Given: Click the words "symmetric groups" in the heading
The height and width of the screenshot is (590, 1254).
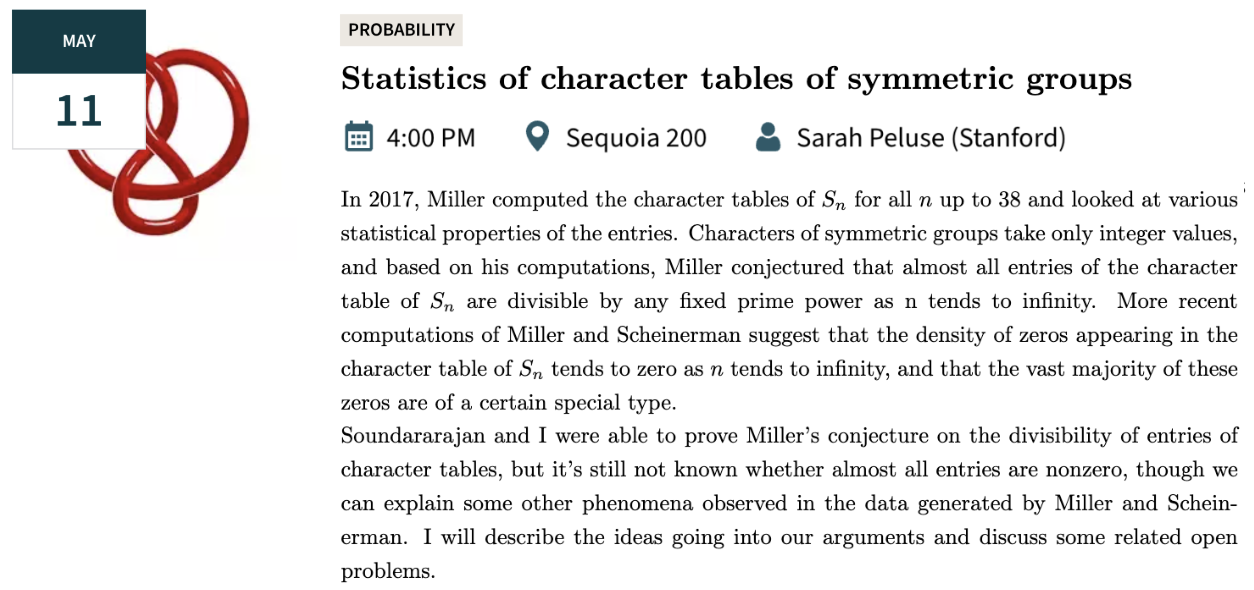Looking at the screenshot, I should click(990, 79).
